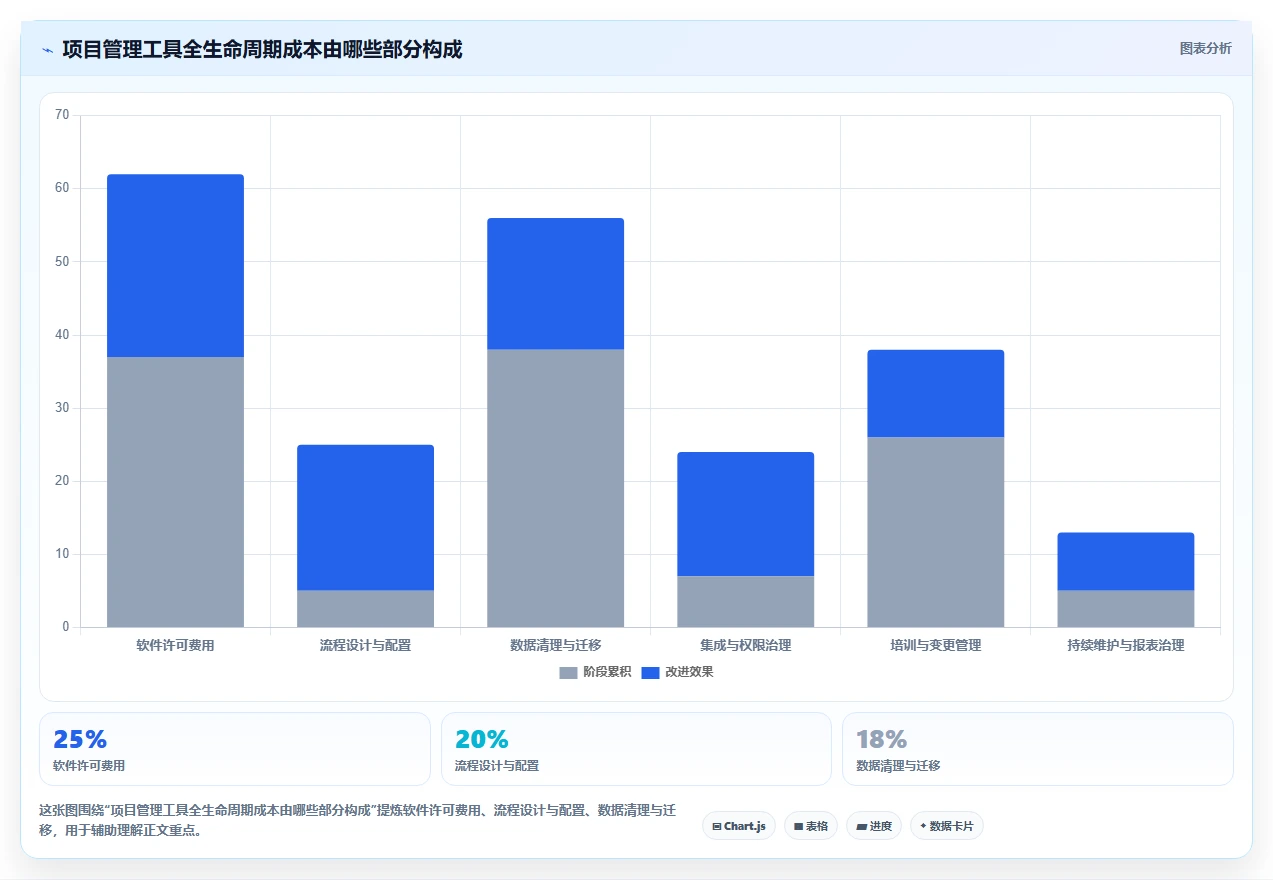Click the grey segment of 软件许可费用 bar
This screenshot has width=1273, height=880.
(175, 492)
